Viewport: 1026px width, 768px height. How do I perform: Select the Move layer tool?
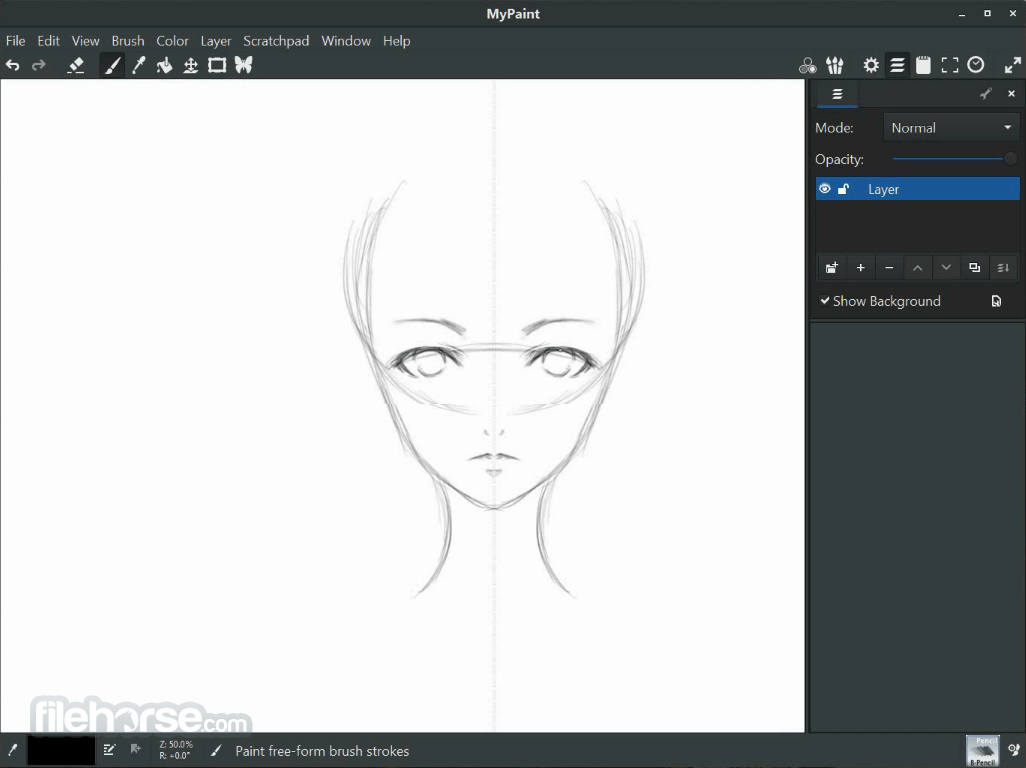click(190, 65)
